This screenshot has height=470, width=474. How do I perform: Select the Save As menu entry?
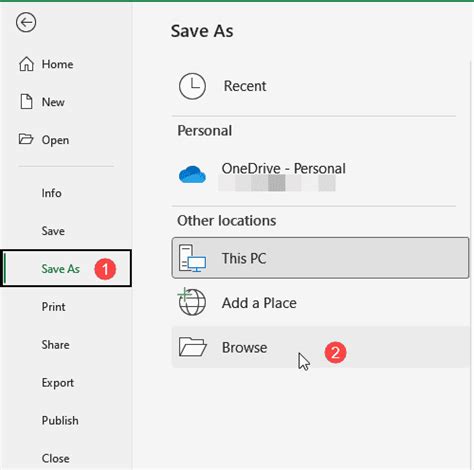pos(66,268)
